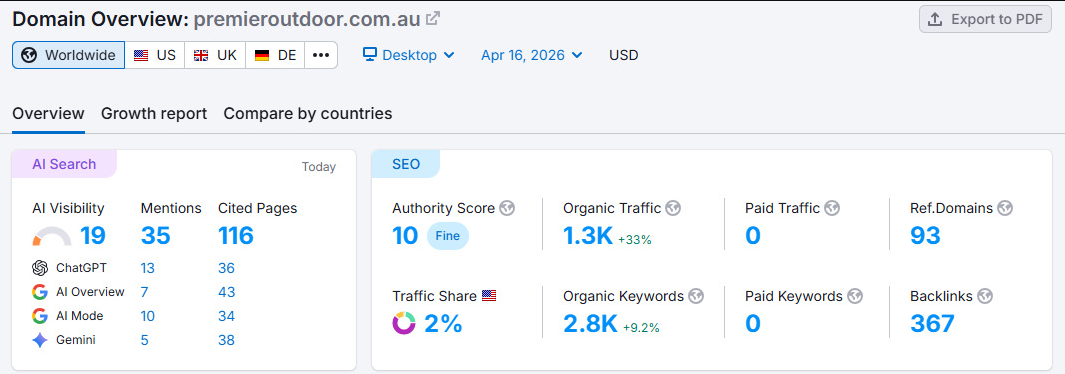Screen dimensions: 1065x374
Task: Open total Cited Pages value 116
Action: click(236, 236)
